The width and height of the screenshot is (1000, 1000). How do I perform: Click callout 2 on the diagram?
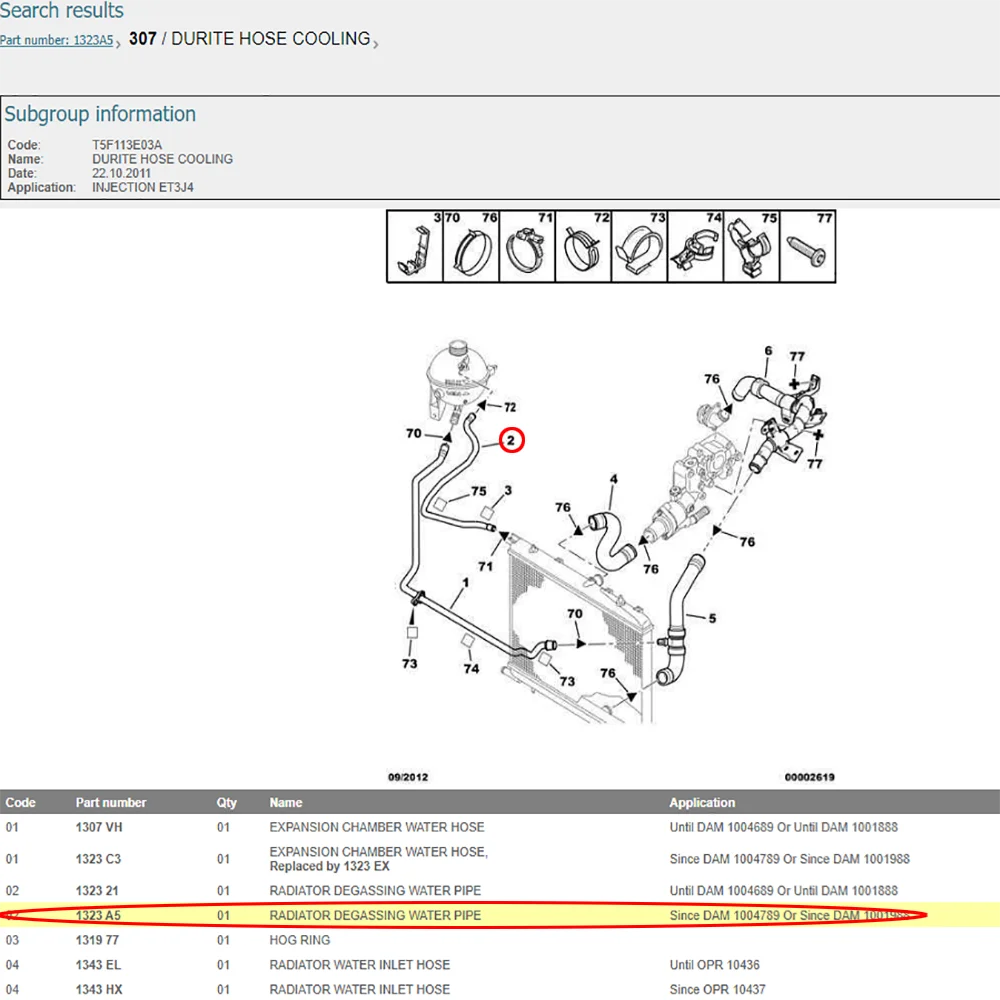[x=511, y=440]
